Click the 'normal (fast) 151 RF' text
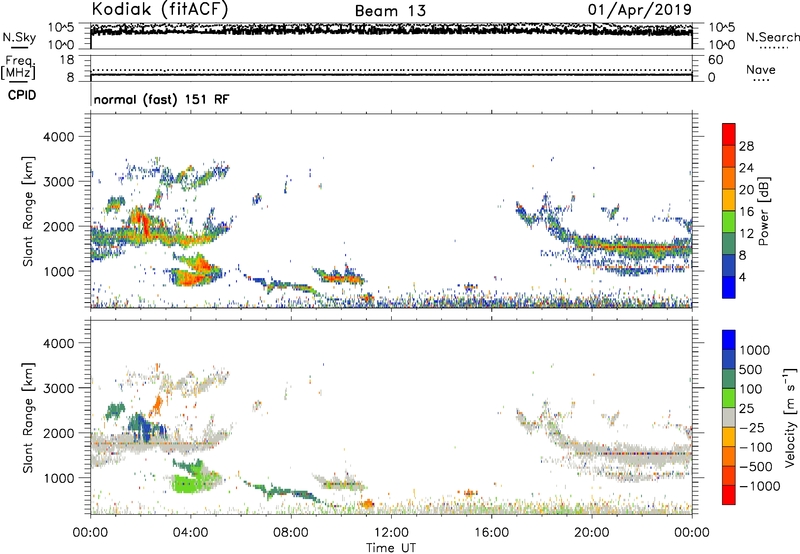This screenshot has height=554, width=800. (161, 99)
